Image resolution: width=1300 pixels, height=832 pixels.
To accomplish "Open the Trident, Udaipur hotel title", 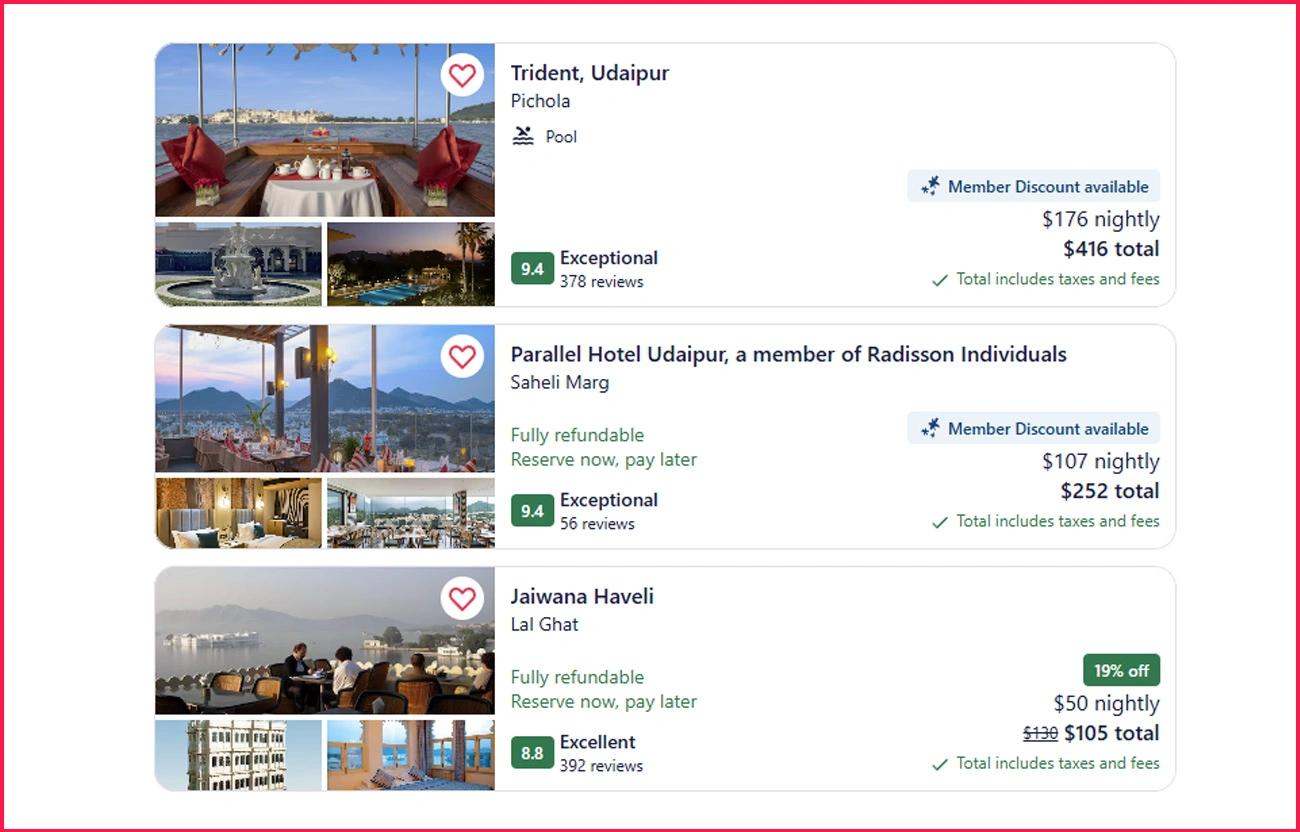I will (x=590, y=73).
